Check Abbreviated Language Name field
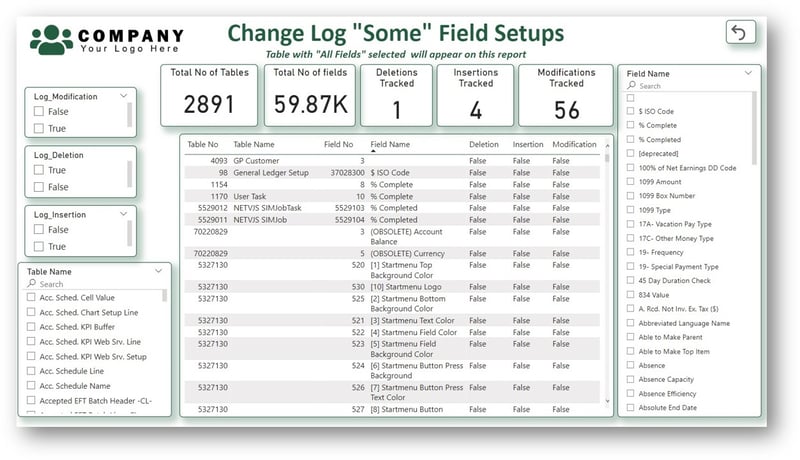 [631, 323]
